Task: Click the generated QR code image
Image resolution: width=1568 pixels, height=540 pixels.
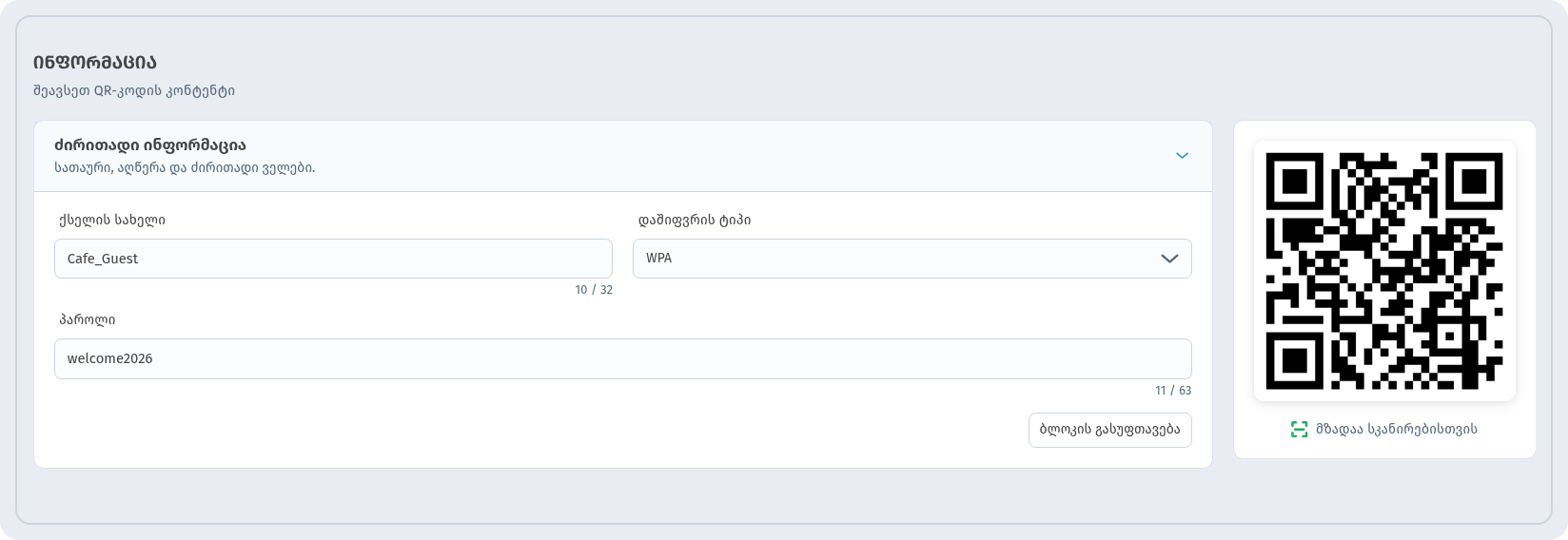Action: (x=1384, y=271)
